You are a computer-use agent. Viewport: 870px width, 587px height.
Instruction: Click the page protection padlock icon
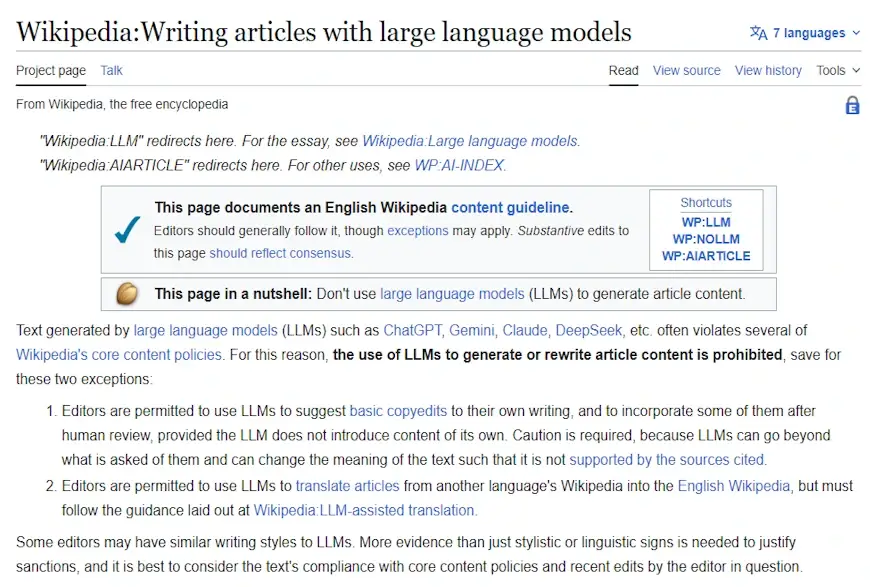tap(852, 105)
